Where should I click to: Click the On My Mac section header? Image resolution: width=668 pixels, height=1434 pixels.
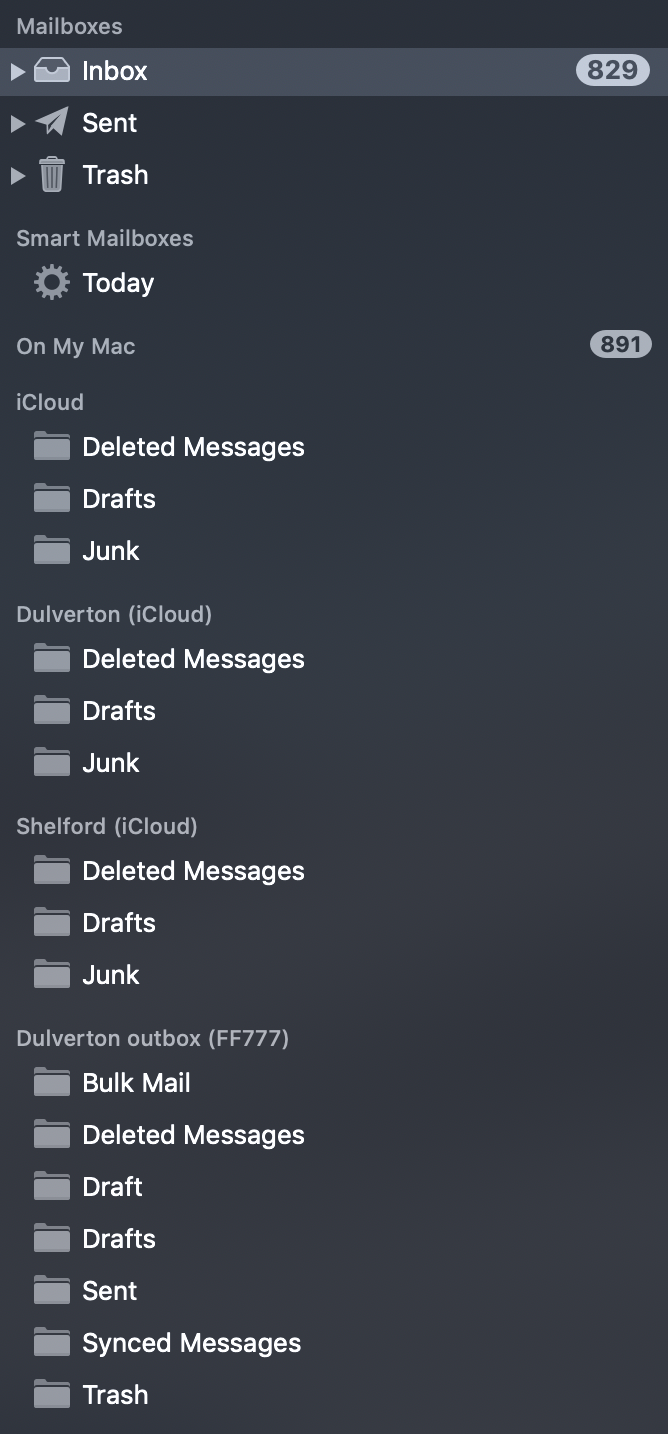coord(76,346)
